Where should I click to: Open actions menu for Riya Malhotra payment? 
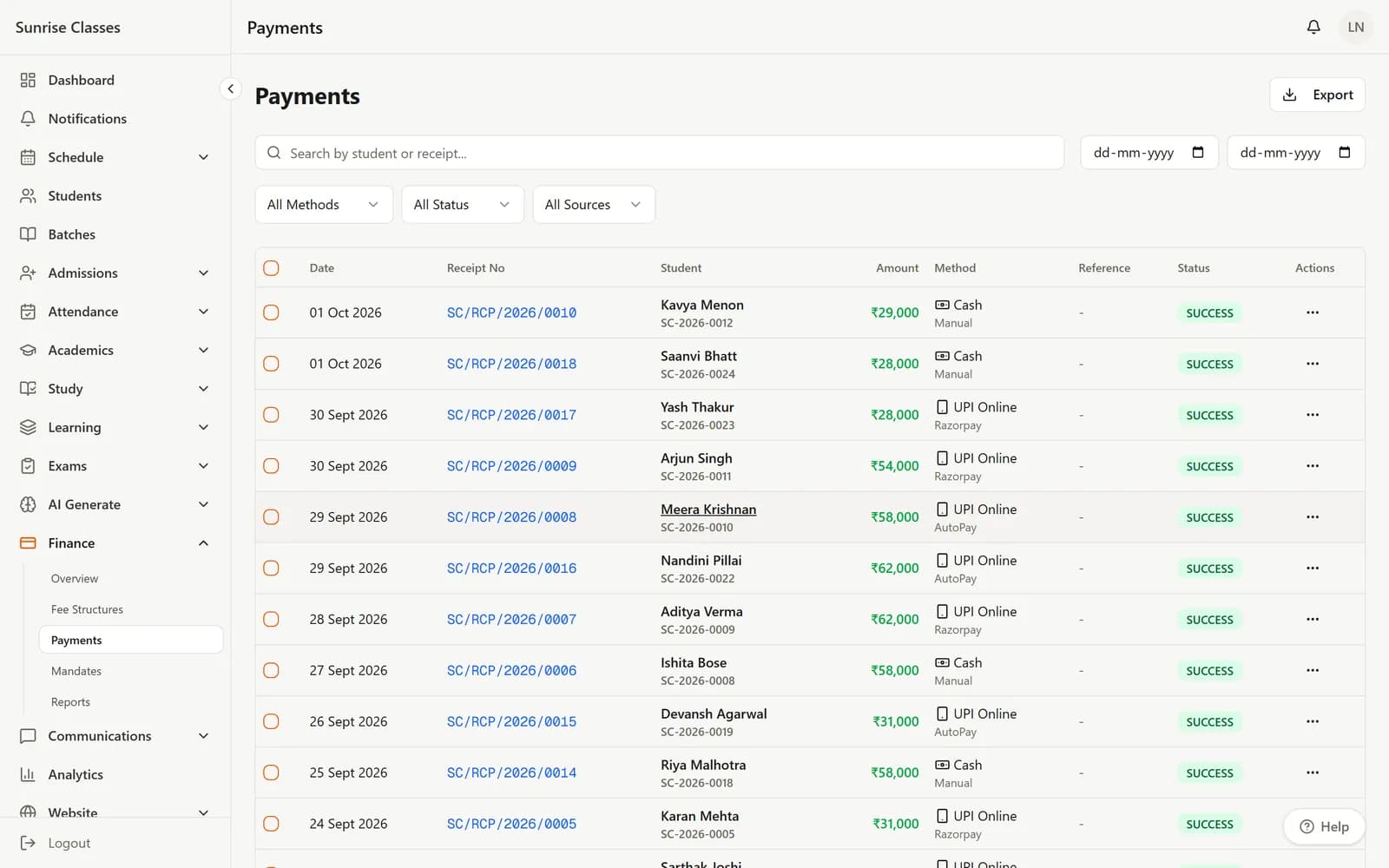point(1312,773)
